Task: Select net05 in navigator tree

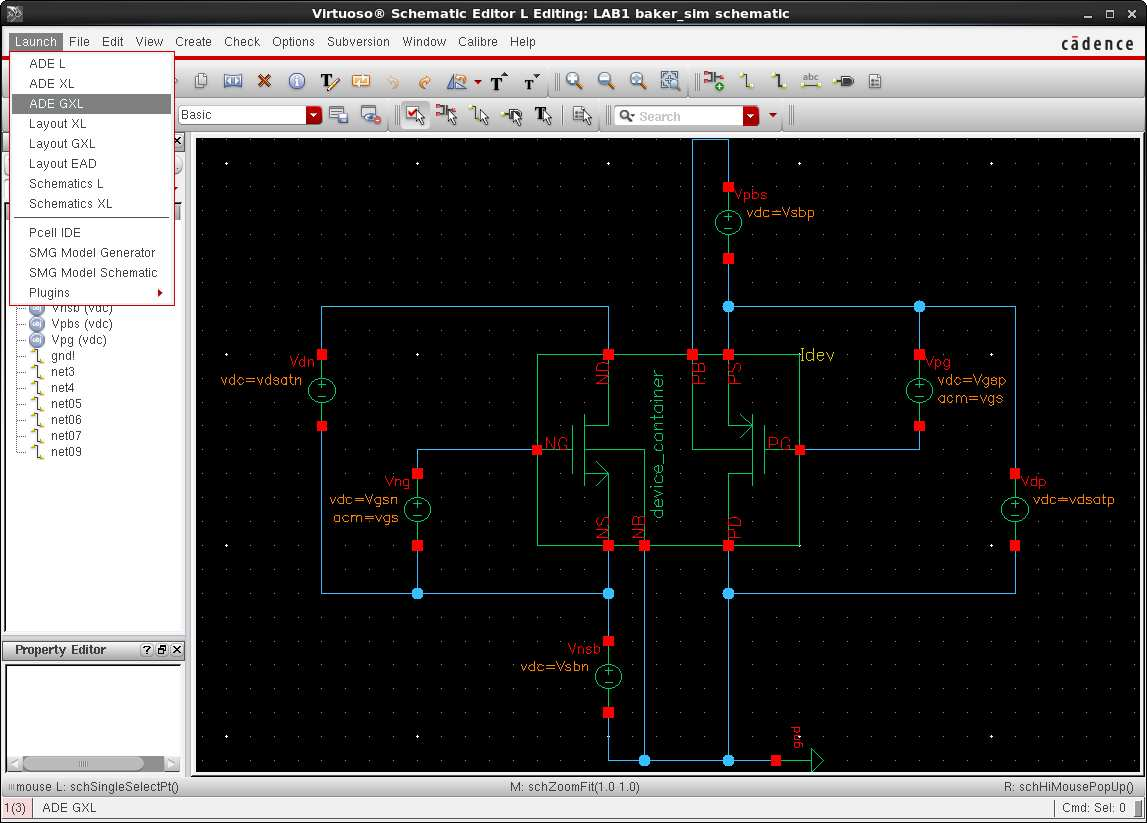Action: point(66,404)
